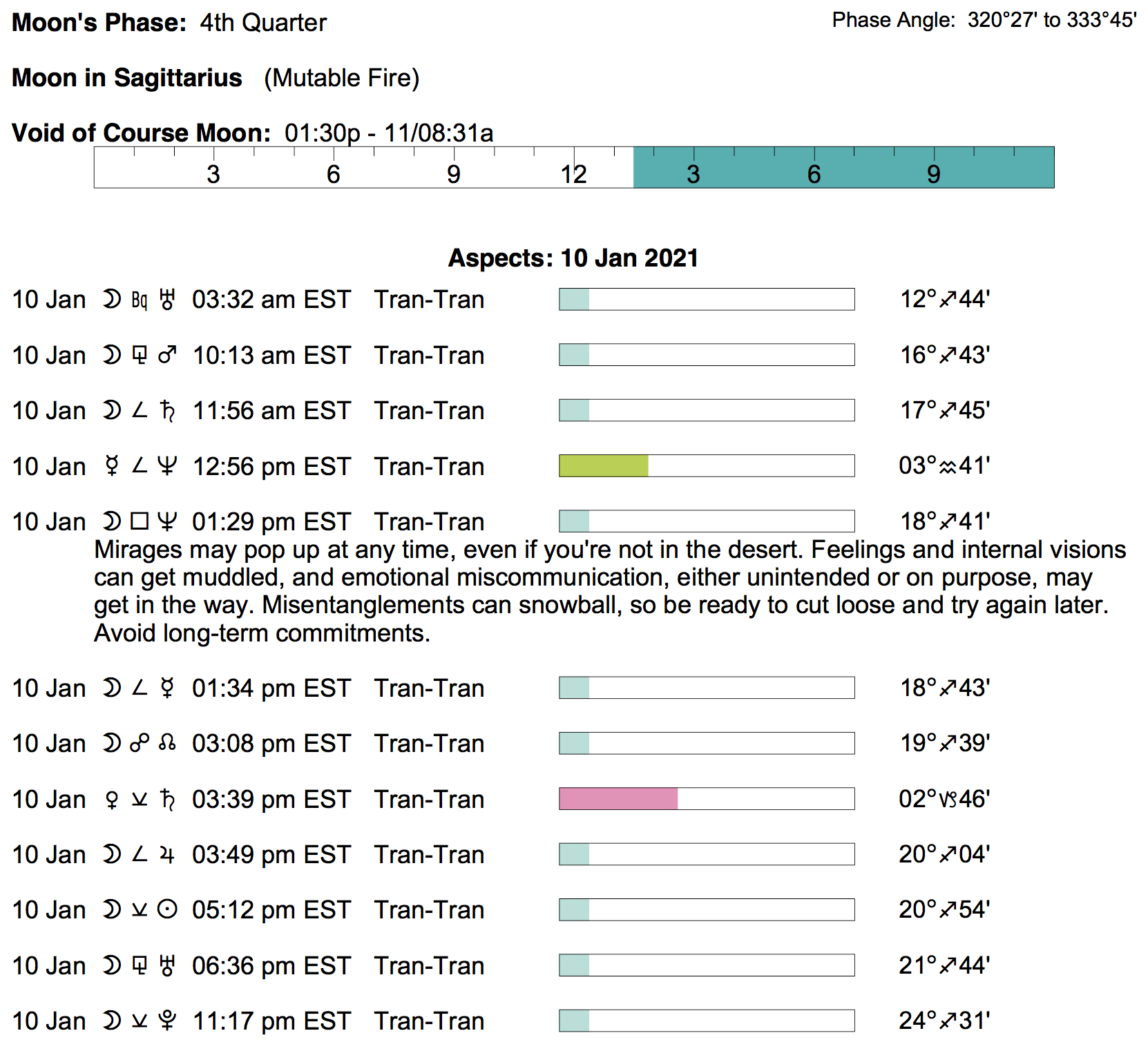Screen dimensions: 1148x1051
Task: Click the Aquarius glyph in the 03°41' position
Action: point(948,467)
